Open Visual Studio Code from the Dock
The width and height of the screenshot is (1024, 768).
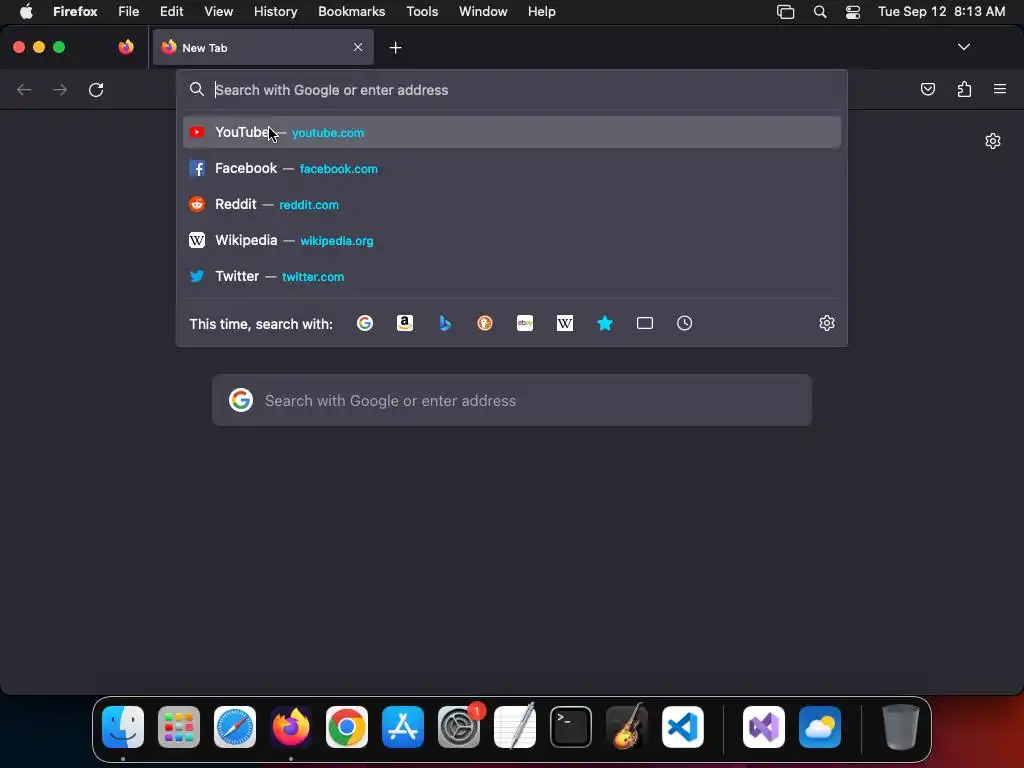pyautogui.click(x=682, y=727)
